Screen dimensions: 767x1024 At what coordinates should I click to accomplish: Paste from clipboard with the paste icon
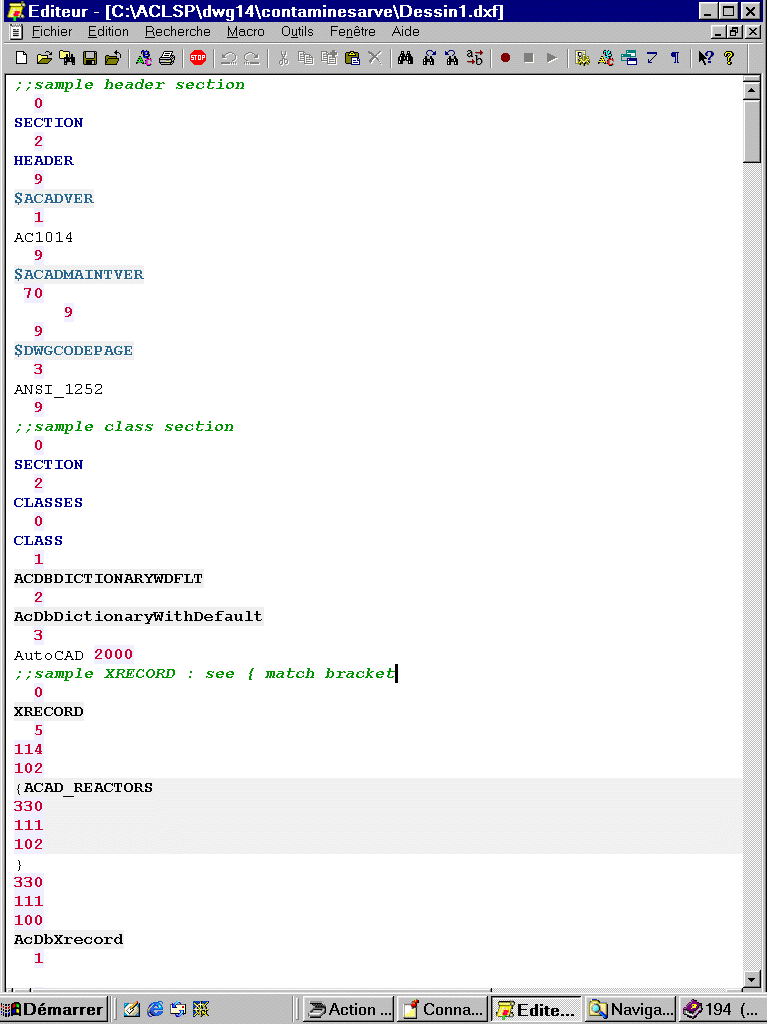[x=352, y=58]
